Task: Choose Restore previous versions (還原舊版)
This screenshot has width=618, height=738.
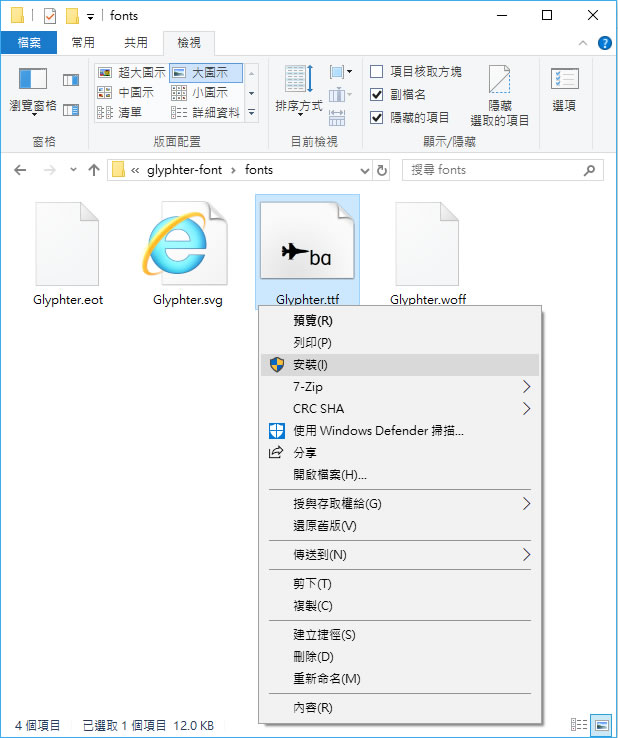Action: tap(400, 526)
